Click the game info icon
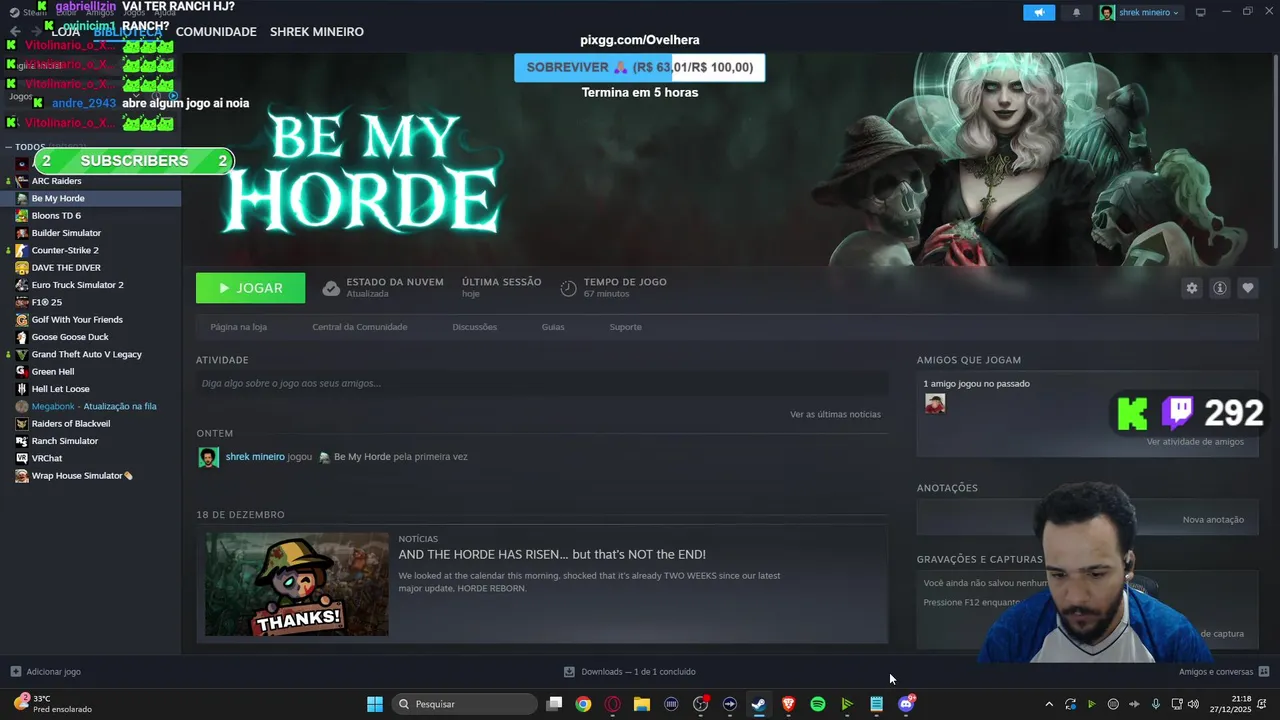The image size is (1280, 720). coord(1220,288)
